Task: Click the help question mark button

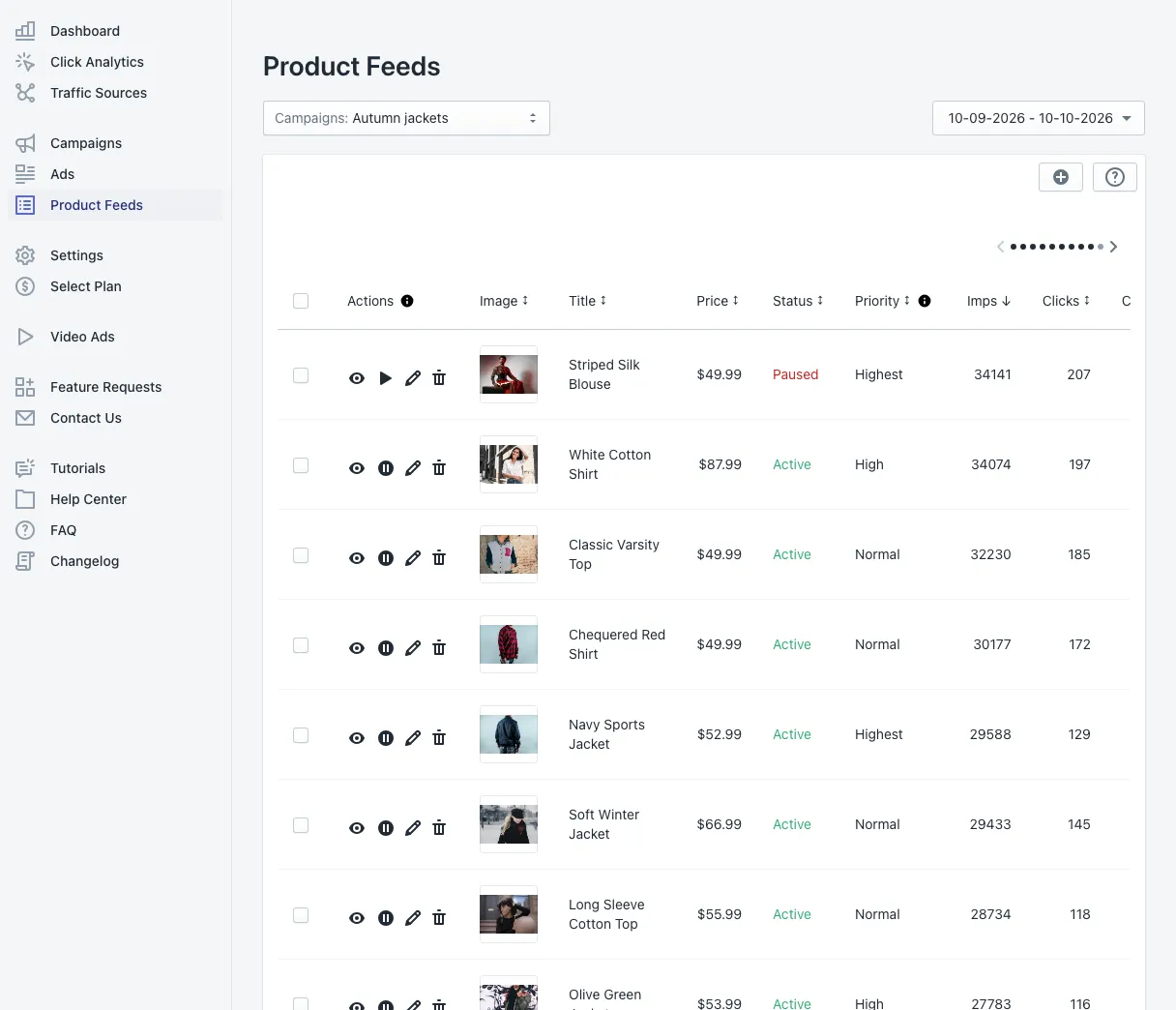Action: pos(1115,177)
